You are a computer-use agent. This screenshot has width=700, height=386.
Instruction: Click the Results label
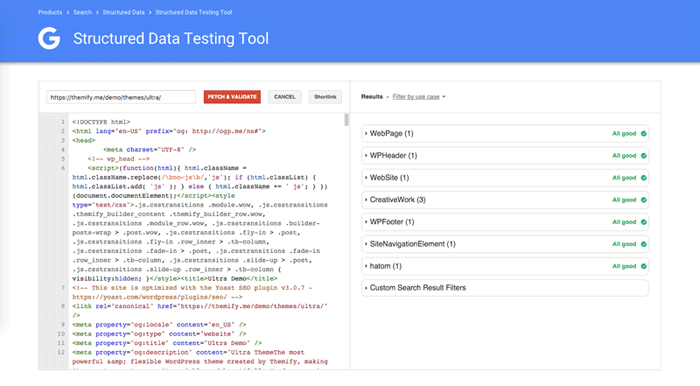click(x=372, y=97)
